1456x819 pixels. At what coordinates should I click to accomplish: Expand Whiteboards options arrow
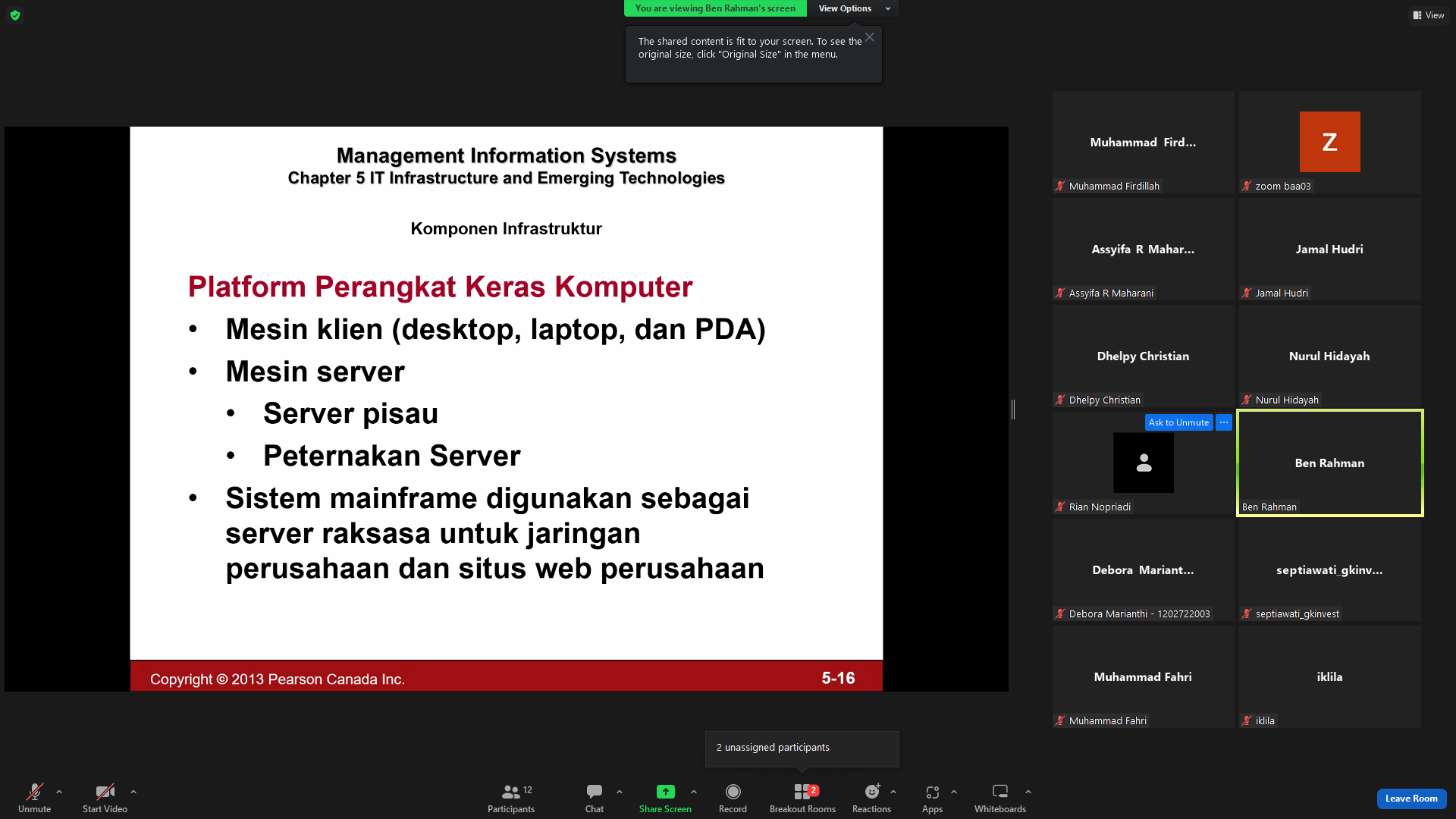point(1028,792)
